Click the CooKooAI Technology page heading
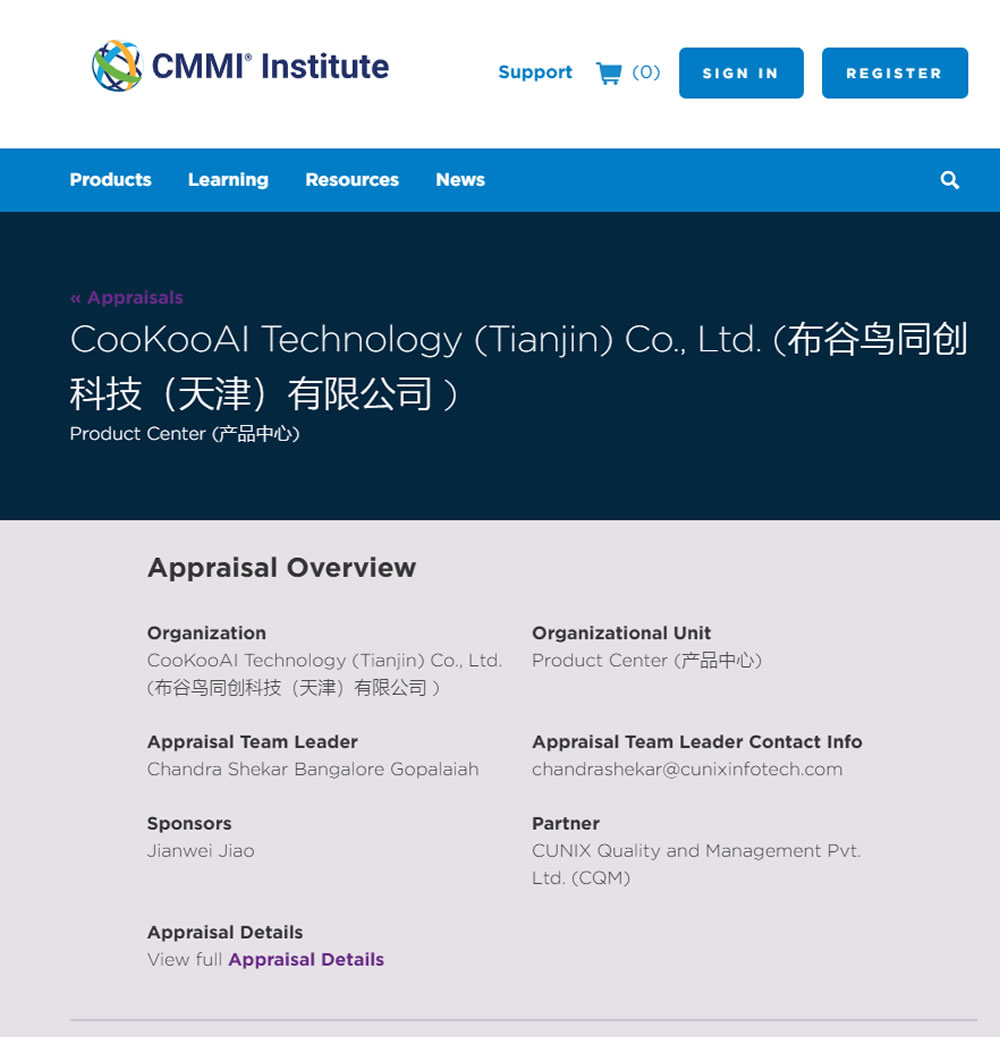This screenshot has height=1037, width=1000. tap(519, 366)
